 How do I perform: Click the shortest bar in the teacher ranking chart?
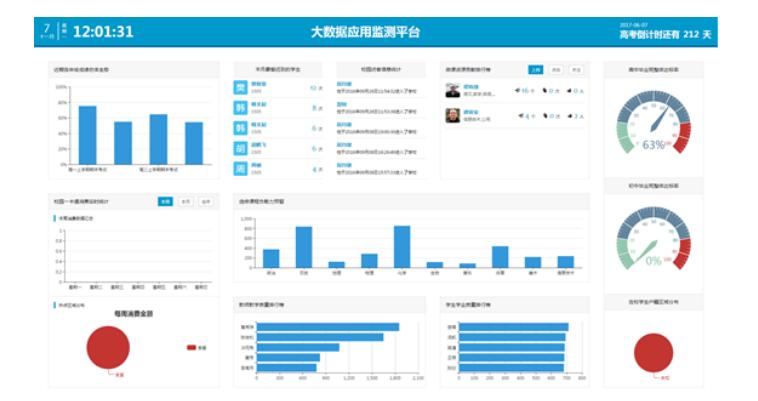[286, 368]
